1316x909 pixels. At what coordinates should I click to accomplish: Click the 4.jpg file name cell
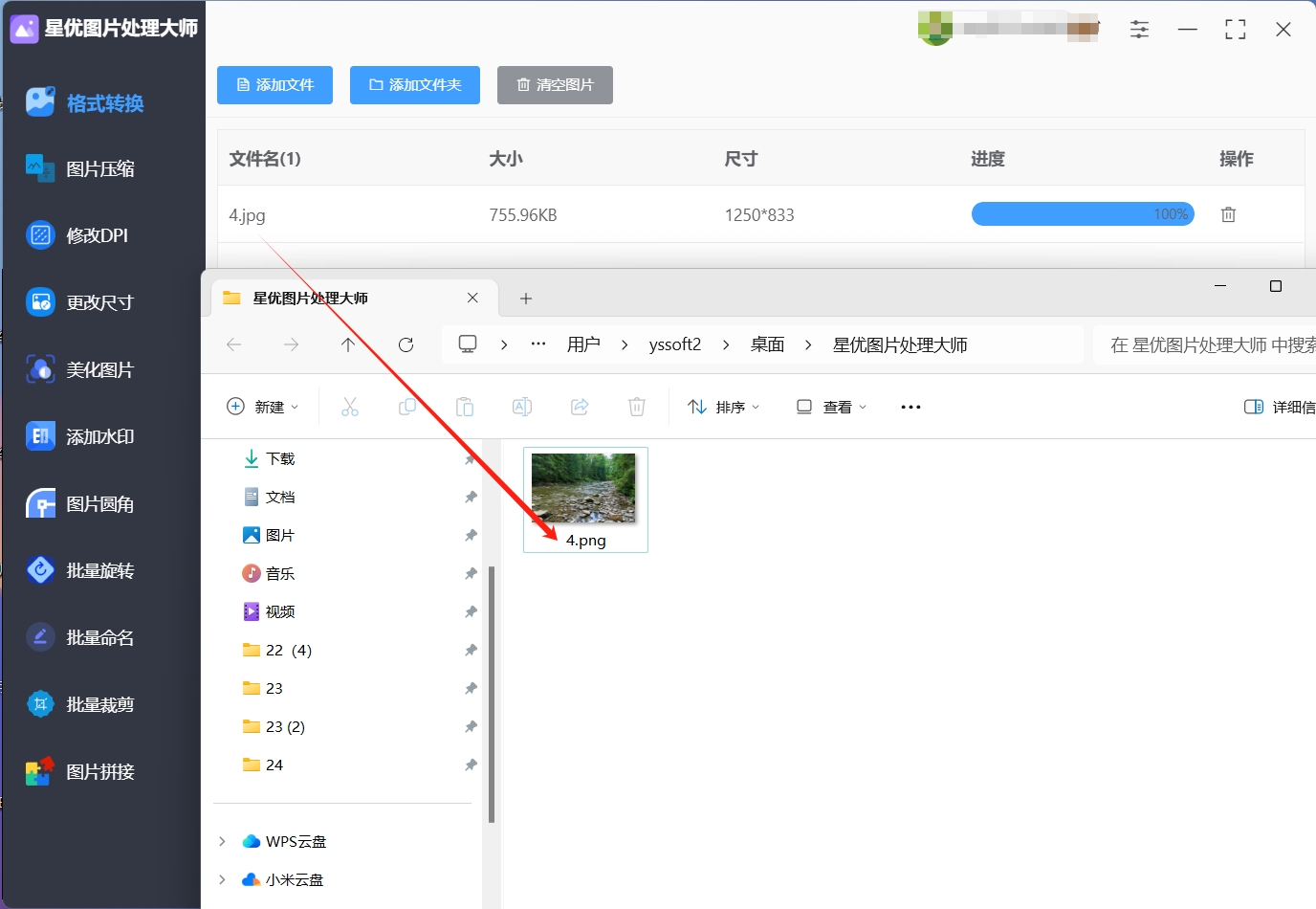pyautogui.click(x=247, y=215)
